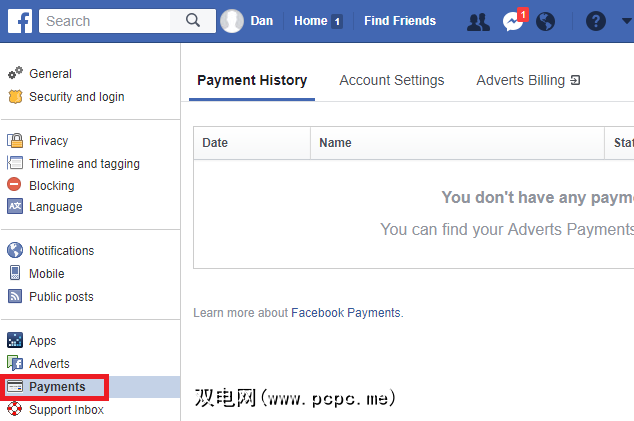
Task: Click the Adverts Billing external link icon
Action: tap(575, 80)
